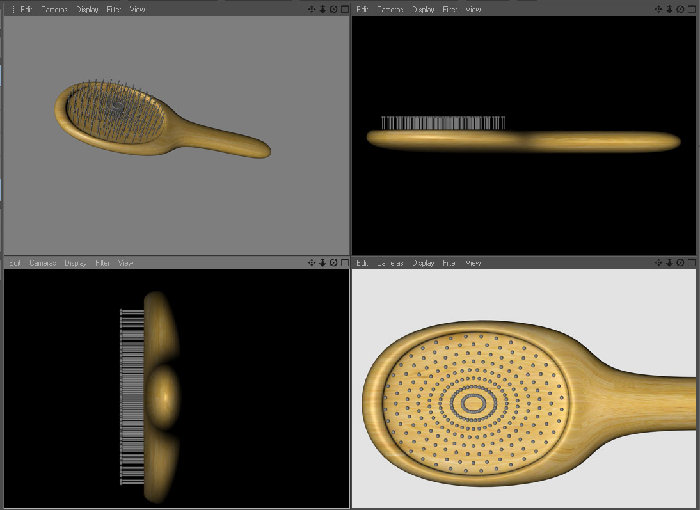
Task: Click the zoom-camera arrow icon in the perspective viewport
Action: tap(323, 9)
